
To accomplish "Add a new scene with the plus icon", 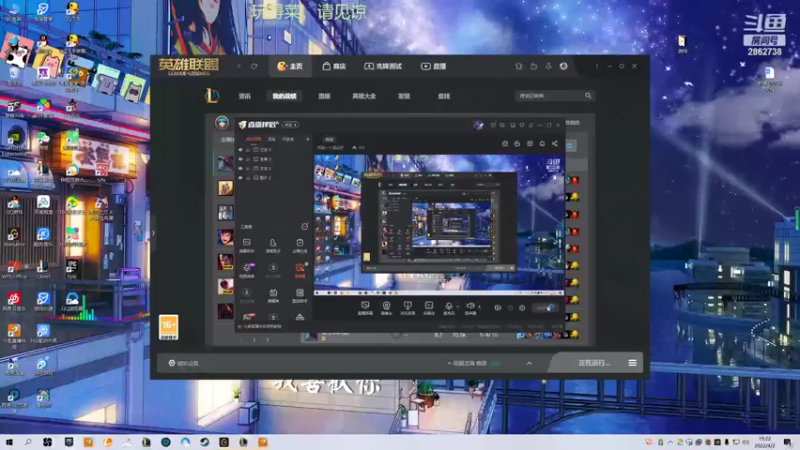I will click(307, 139).
